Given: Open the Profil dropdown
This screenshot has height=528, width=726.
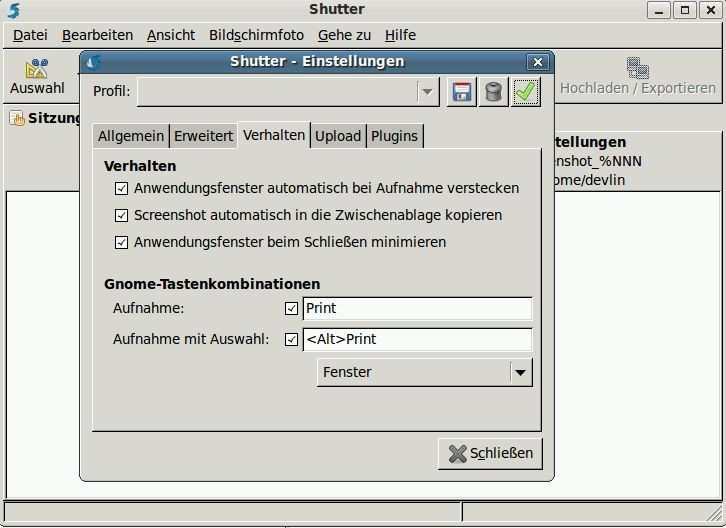Looking at the screenshot, I should pyautogui.click(x=288, y=92).
